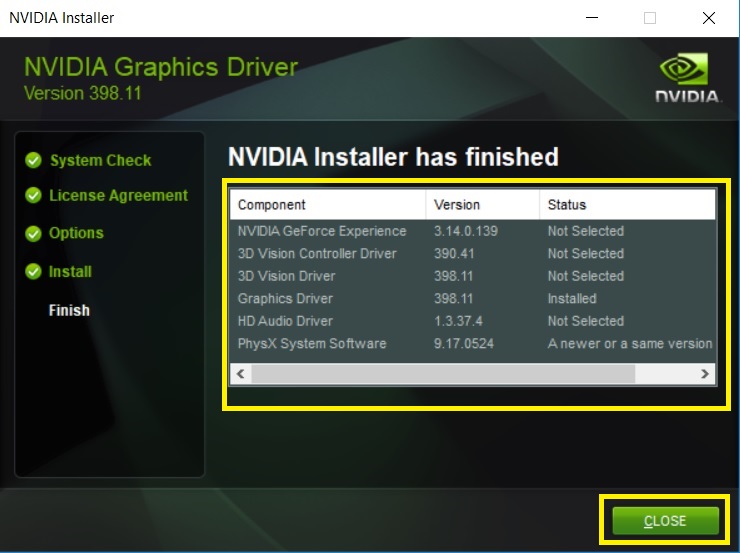Click version value 390.41
The width and height of the screenshot is (740, 553).
(454, 254)
